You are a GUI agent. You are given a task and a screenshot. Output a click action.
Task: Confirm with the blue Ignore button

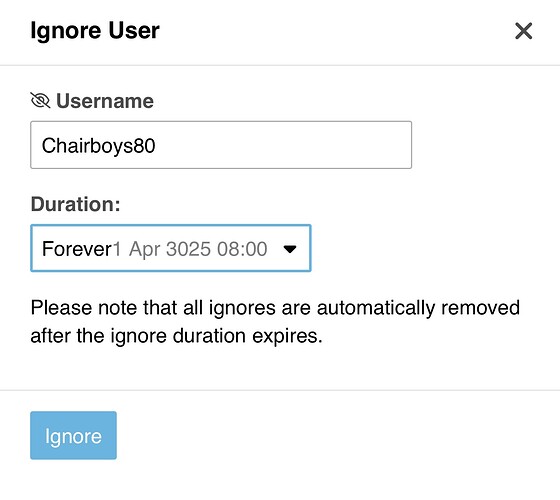pos(73,435)
